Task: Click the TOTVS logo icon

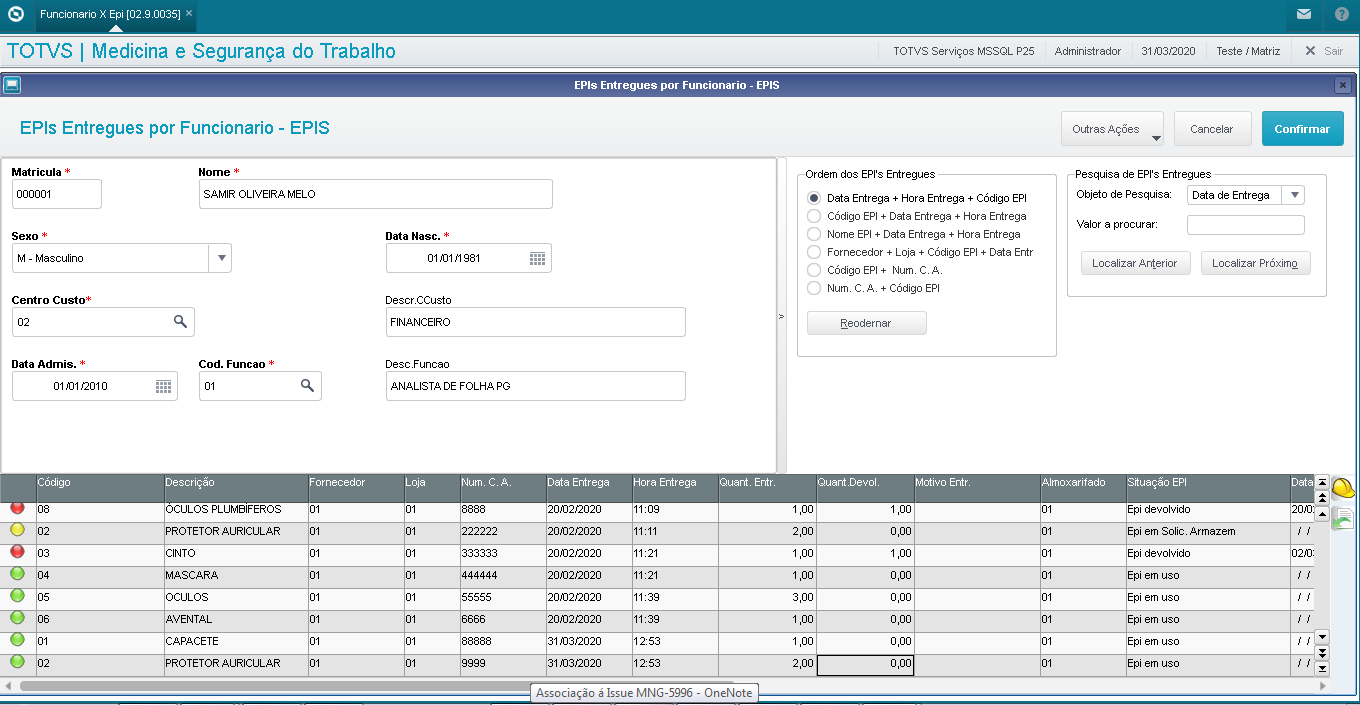Action: pos(15,14)
